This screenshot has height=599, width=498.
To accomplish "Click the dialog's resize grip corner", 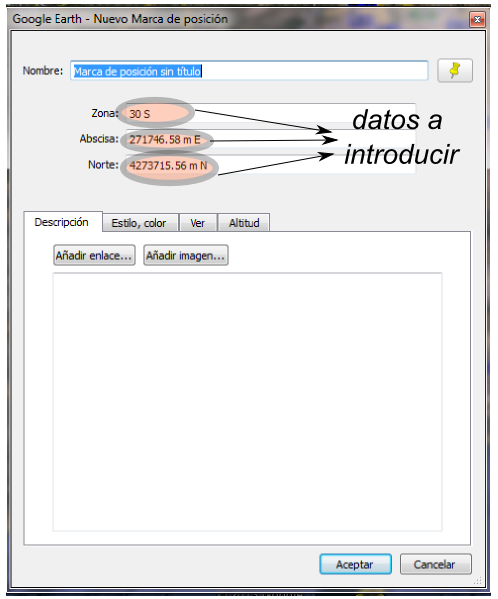I will point(478,581).
